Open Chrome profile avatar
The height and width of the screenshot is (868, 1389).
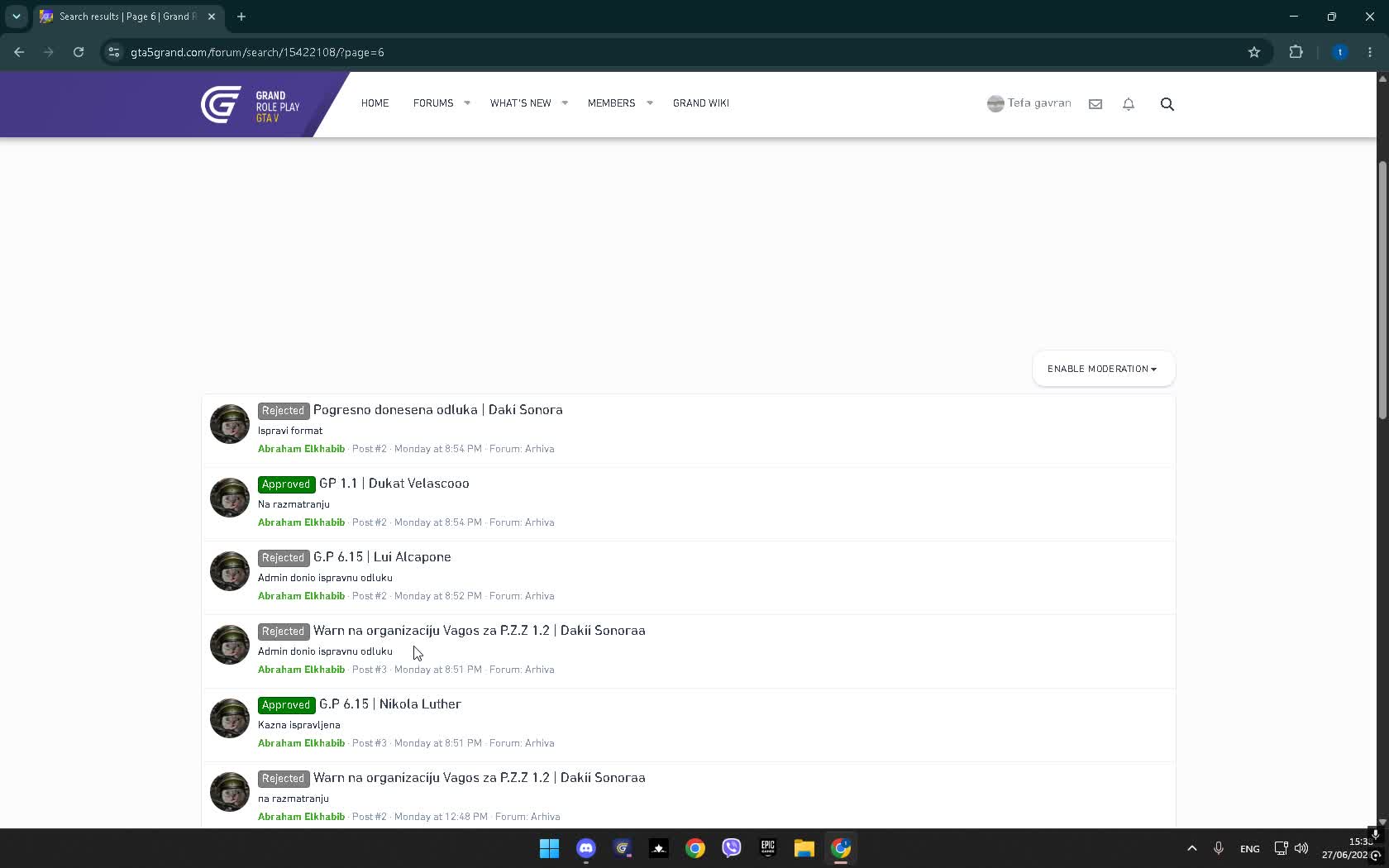1339,52
